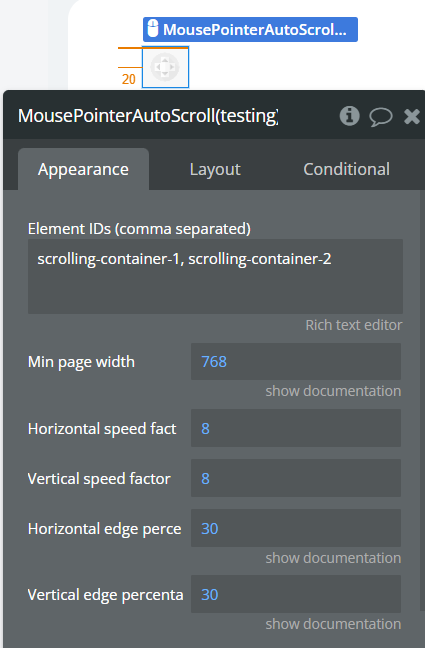Edit the Horizontal edge percentage field
Image resolution: width=425 pixels, height=648 pixels.
point(296,528)
